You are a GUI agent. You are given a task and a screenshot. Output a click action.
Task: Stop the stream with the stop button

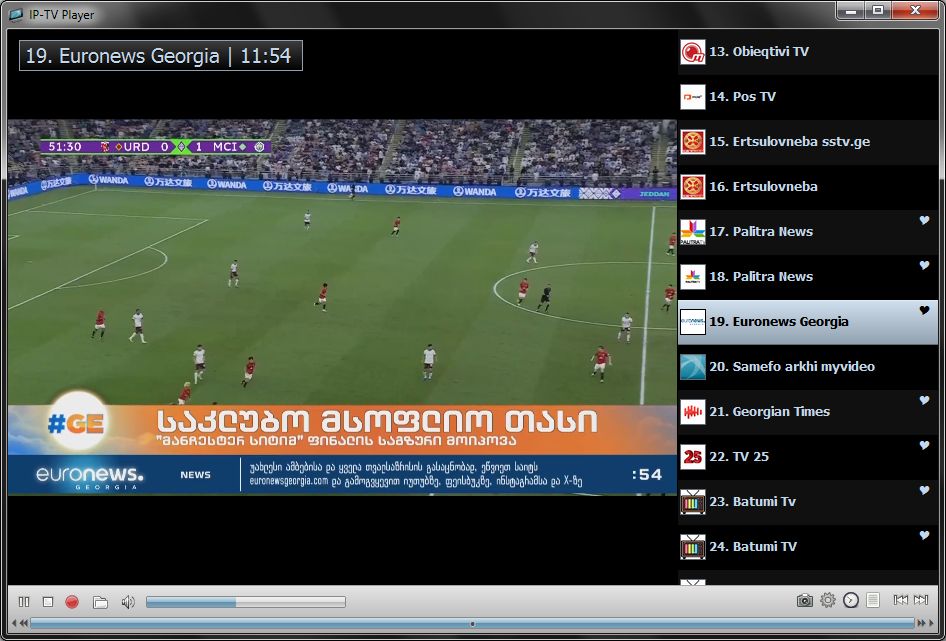48,601
